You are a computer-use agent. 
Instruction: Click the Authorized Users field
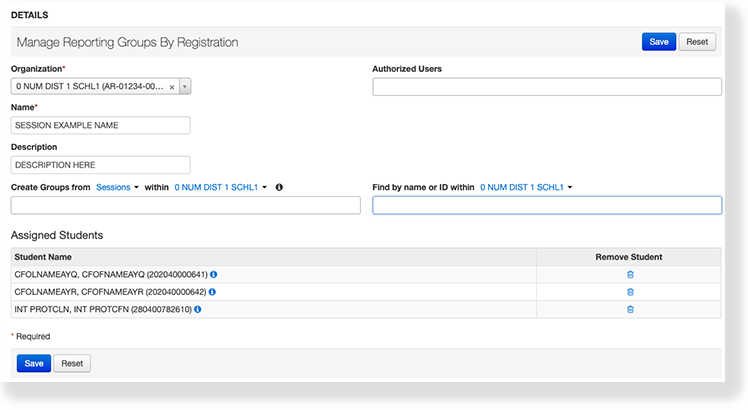click(547, 87)
